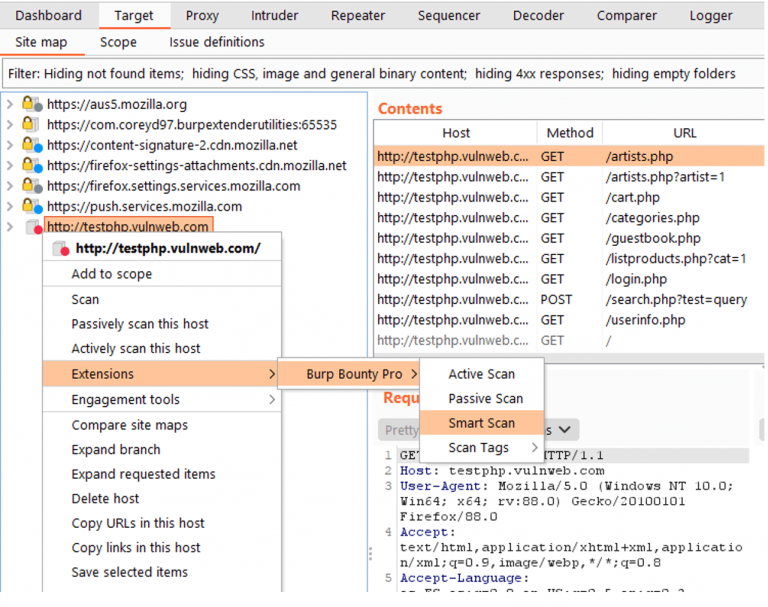The height and width of the screenshot is (607, 768).
Task: Click the Pretty view button
Action: click(x=400, y=430)
